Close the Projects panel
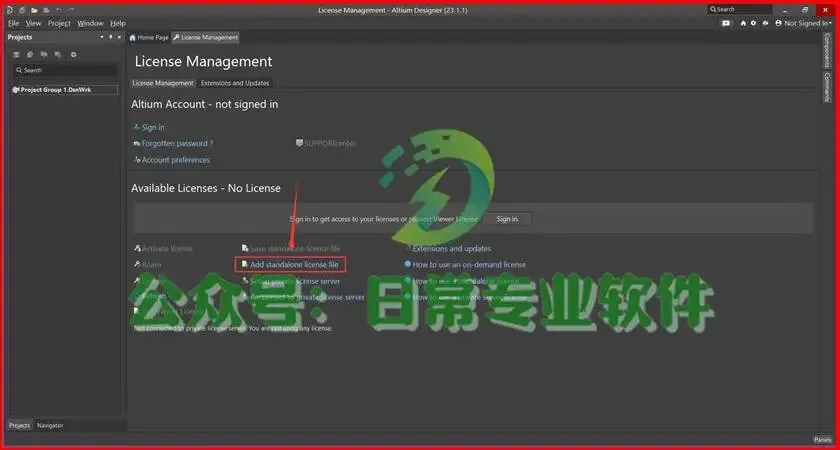The height and width of the screenshot is (450, 840). coord(119,38)
